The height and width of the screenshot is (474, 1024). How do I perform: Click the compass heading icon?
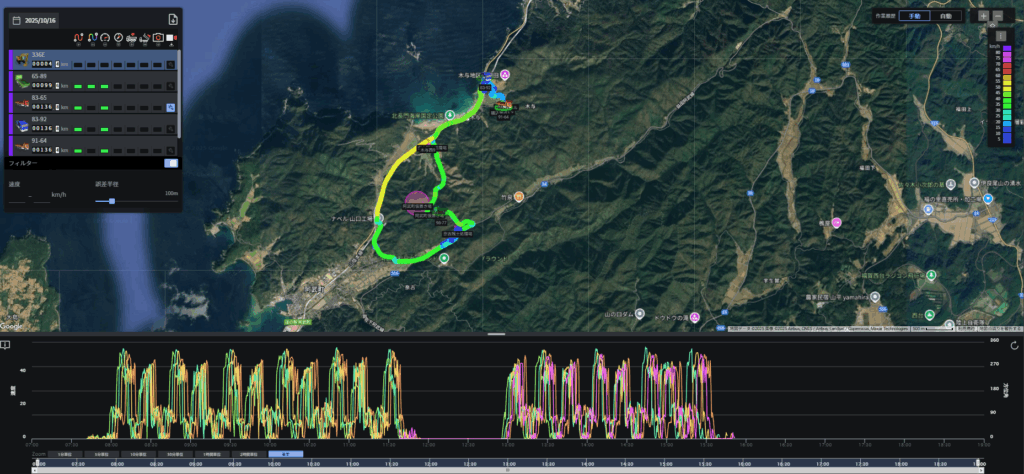pos(118,37)
